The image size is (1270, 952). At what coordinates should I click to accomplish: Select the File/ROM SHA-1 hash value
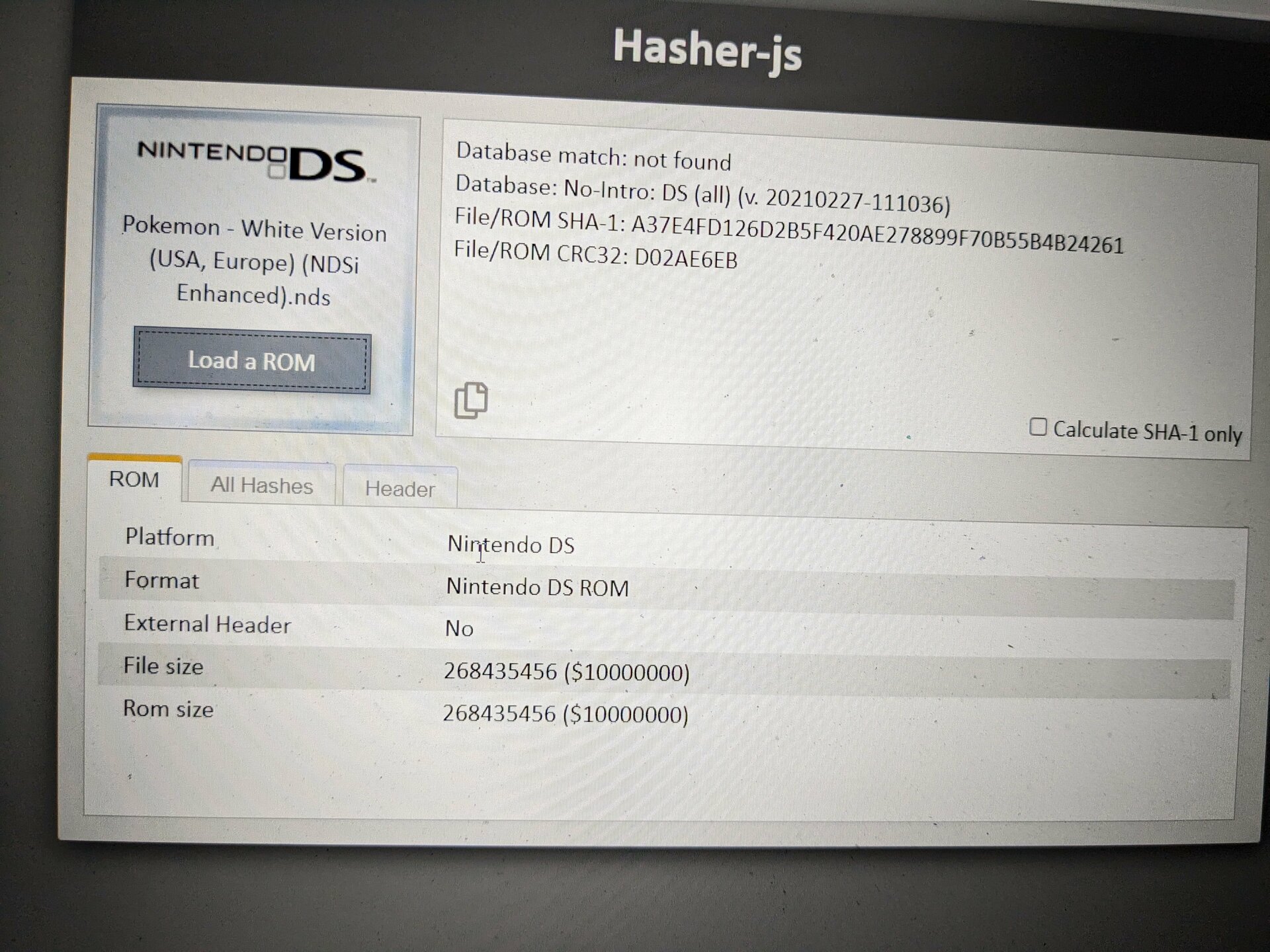(x=877, y=235)
